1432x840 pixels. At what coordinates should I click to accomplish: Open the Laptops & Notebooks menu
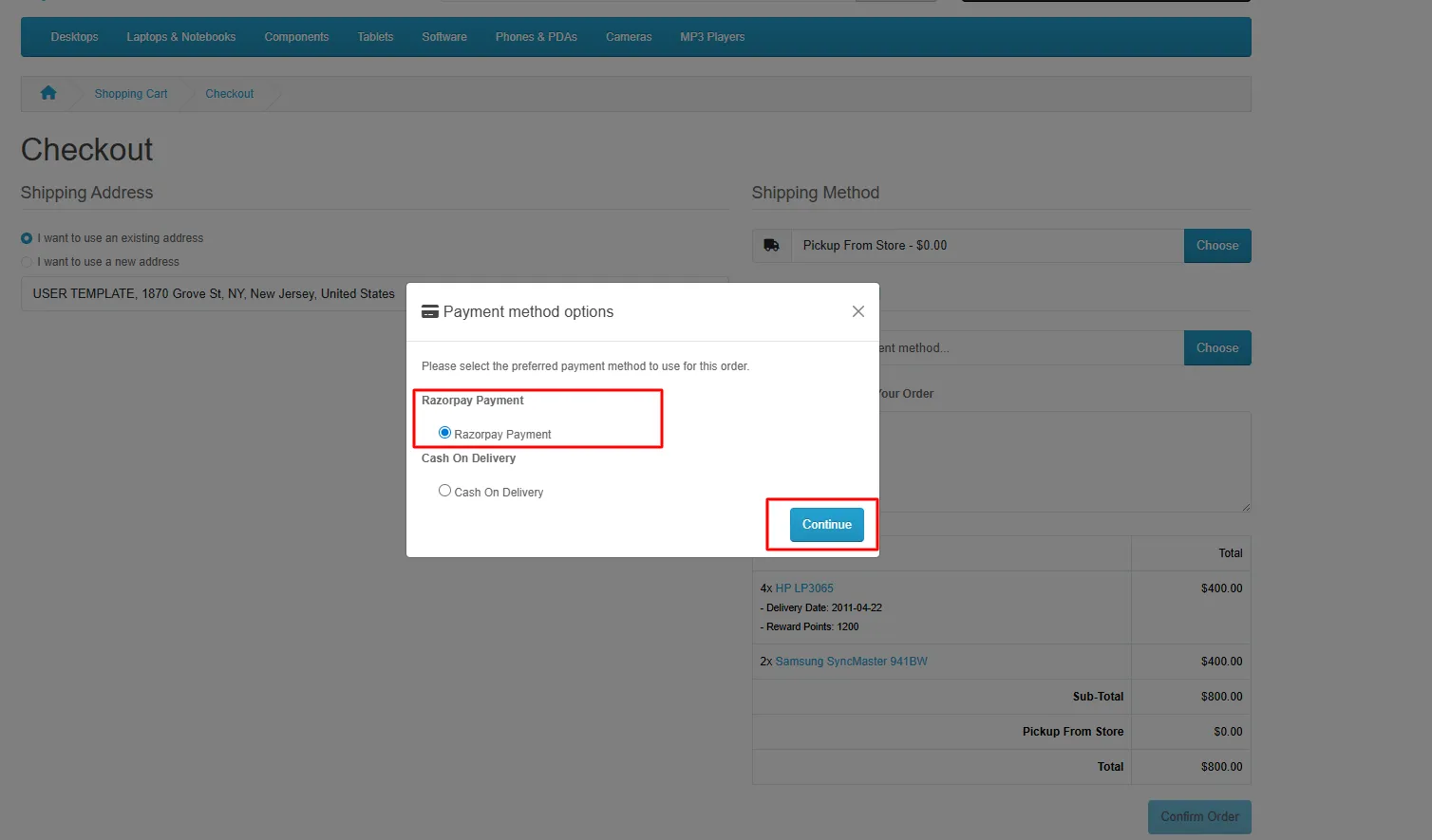click(180, 37)
